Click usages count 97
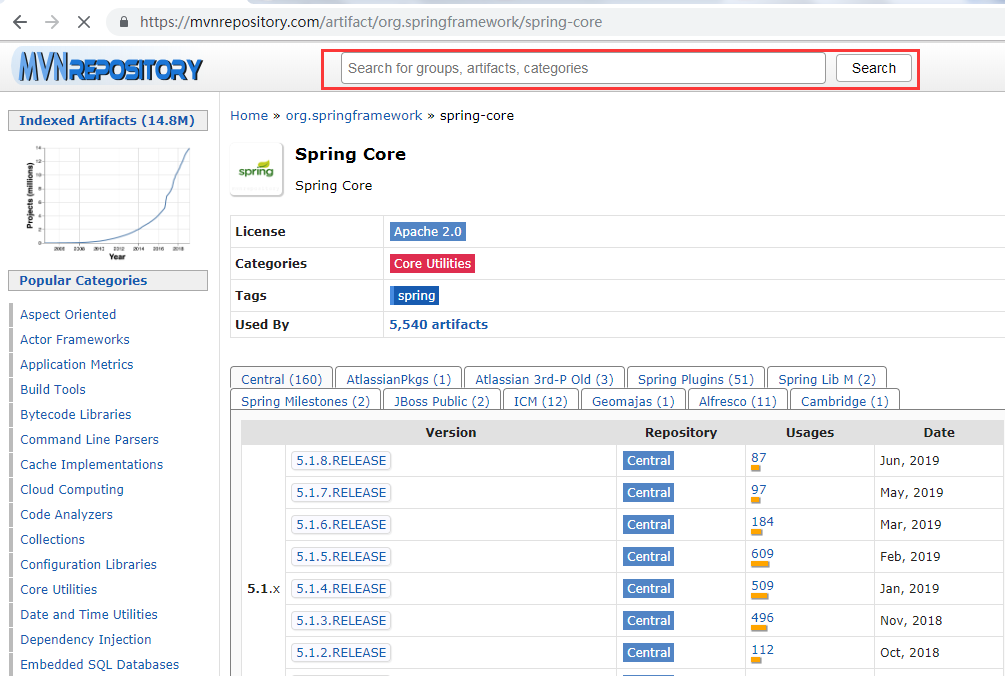This screenshot has height=676, width=1005. [x=758, y=490]
